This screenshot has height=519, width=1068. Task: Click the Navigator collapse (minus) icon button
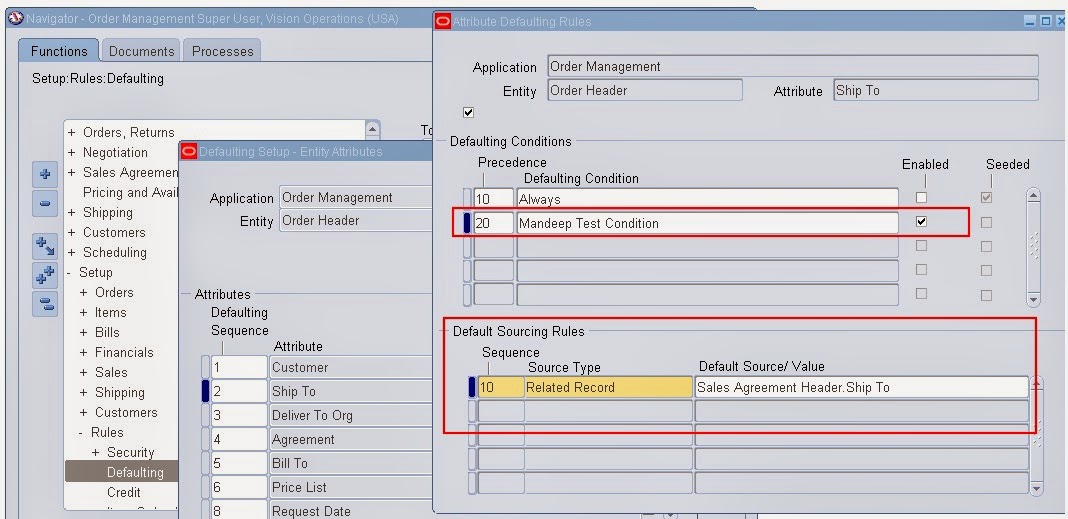(x=45, y=203)
